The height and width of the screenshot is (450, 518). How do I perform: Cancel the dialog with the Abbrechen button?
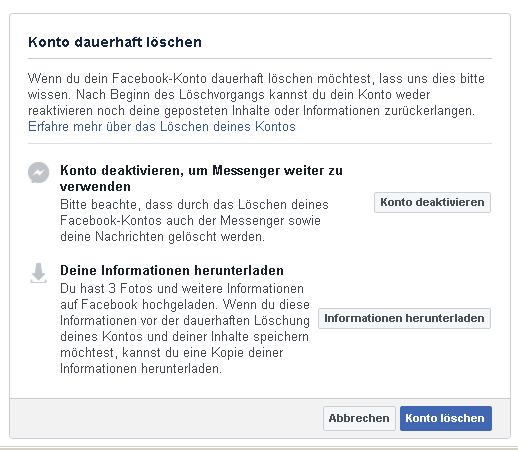[359, 418]
